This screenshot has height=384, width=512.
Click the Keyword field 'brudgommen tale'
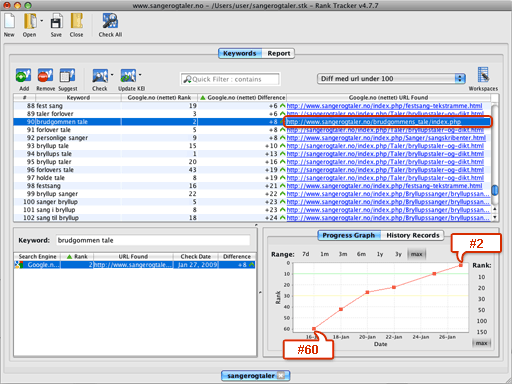(153, 240)
